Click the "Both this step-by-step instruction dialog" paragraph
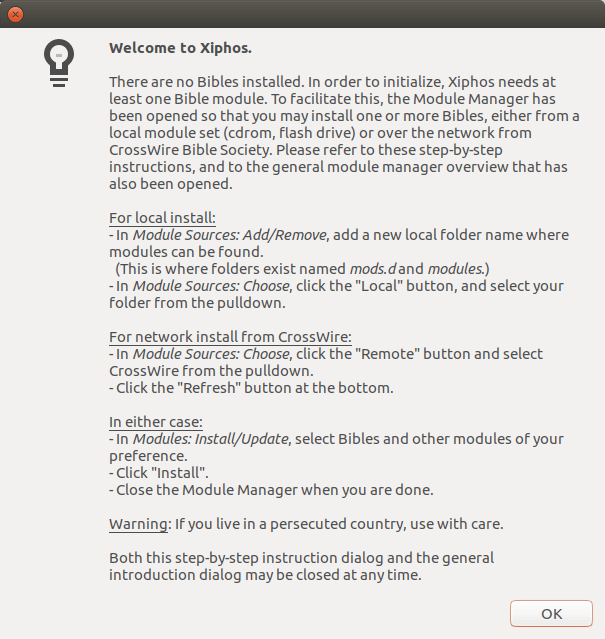 tap(301, 566)
